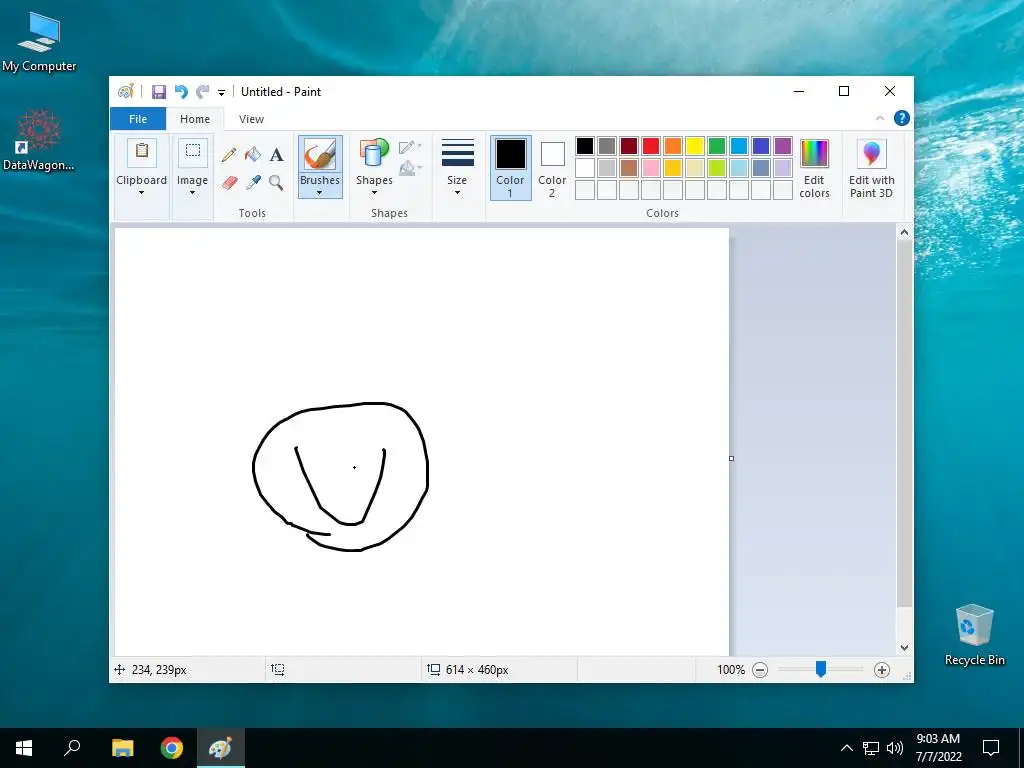Pick the red color swatch

[x=651, y=146]
